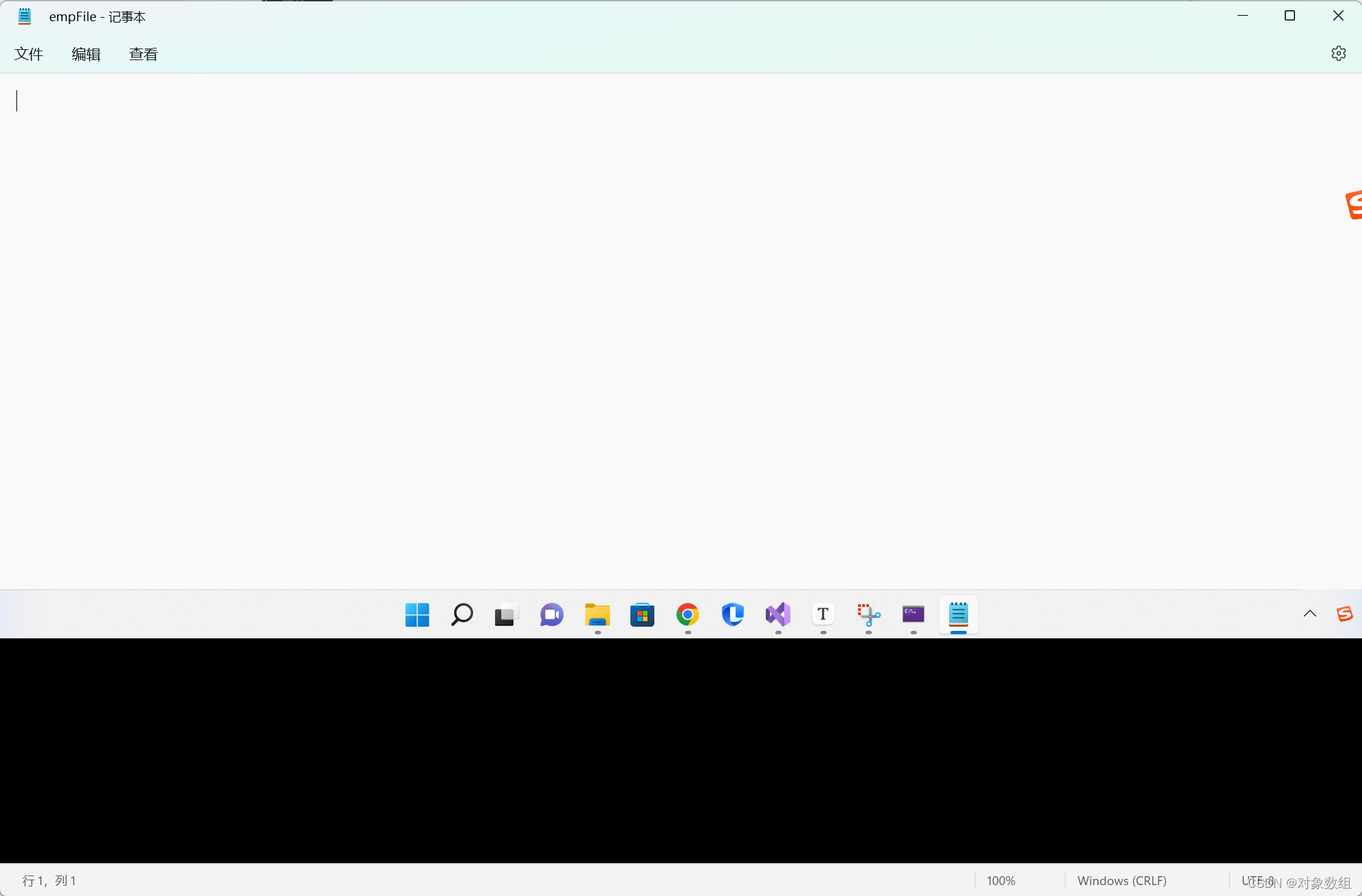The image size is (1362, 896).
Task: Open the 查看 menu
Action: click(144, 54)
